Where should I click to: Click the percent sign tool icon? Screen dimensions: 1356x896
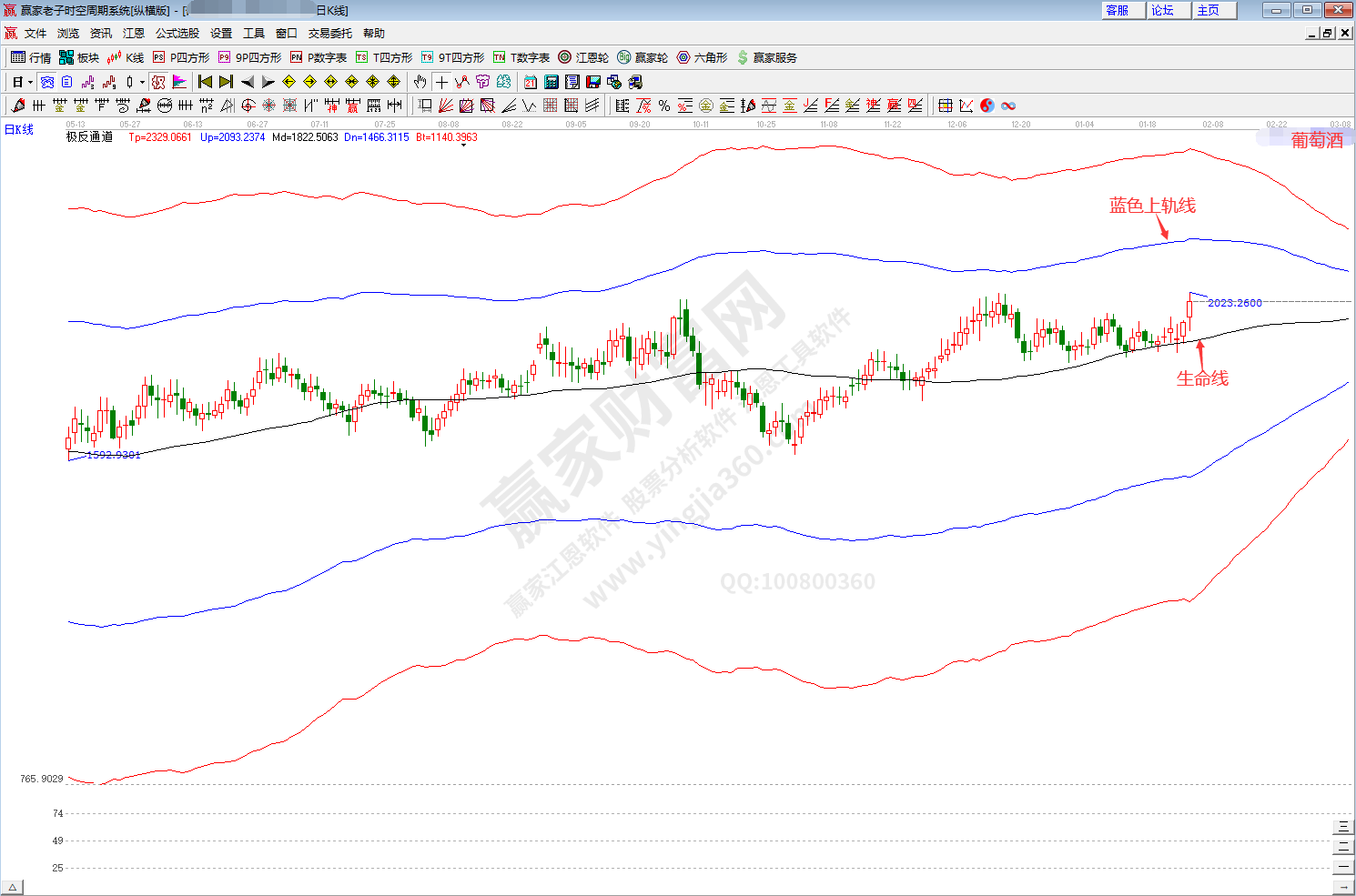click(x=664, y=106)
